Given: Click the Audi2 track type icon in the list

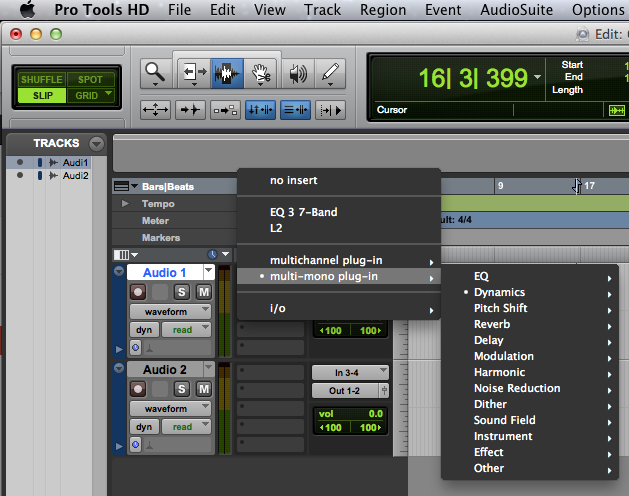Looking at the screenshot, I should pos(53,176).
